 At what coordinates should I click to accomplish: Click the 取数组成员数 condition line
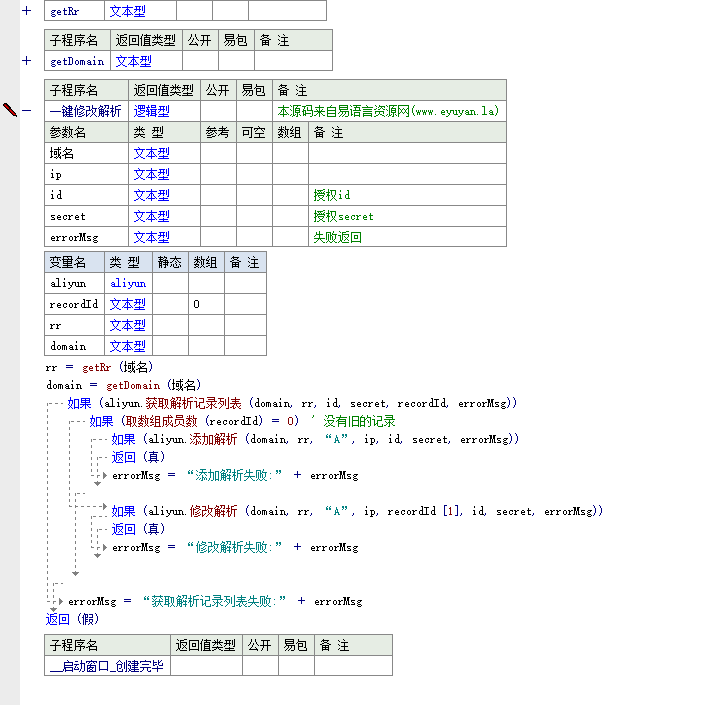click(194, 421)
